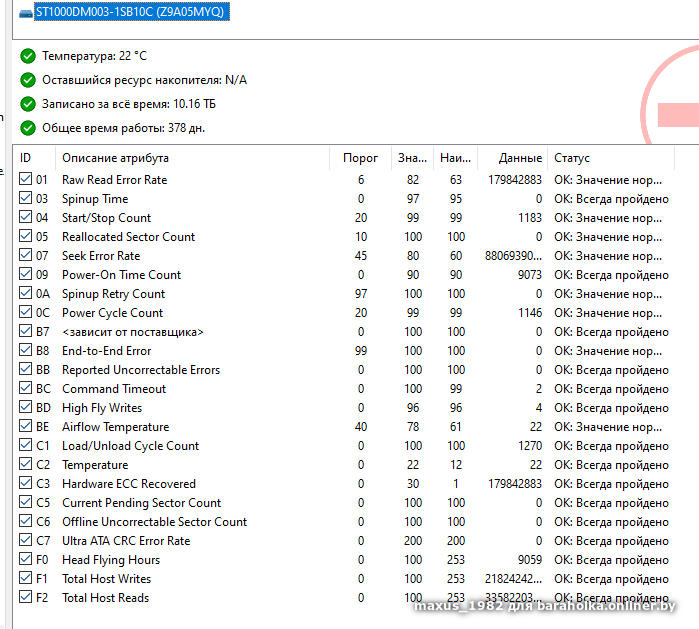699x629 pixels.
Task: Sort by the Порог column header
Action: tap(361, 158)
